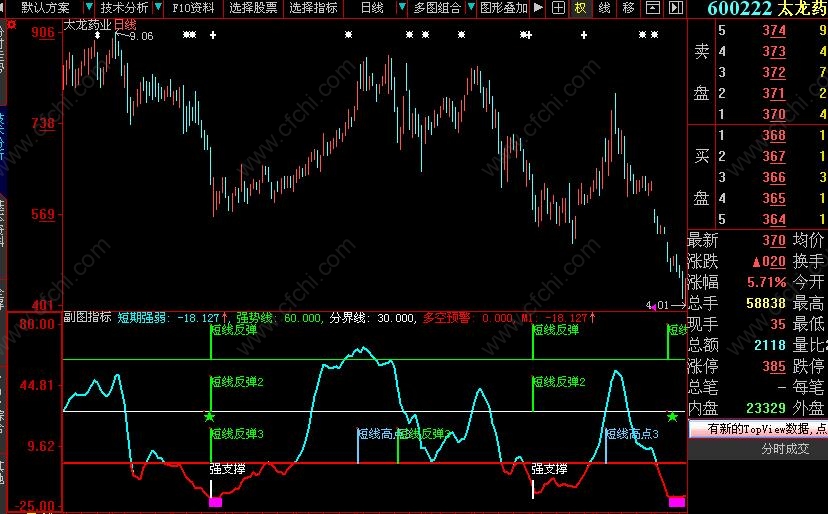Click the 有新的TopView数据 notification
The height and width of the screenshot is (514, 828).
(x=758, y=429)
